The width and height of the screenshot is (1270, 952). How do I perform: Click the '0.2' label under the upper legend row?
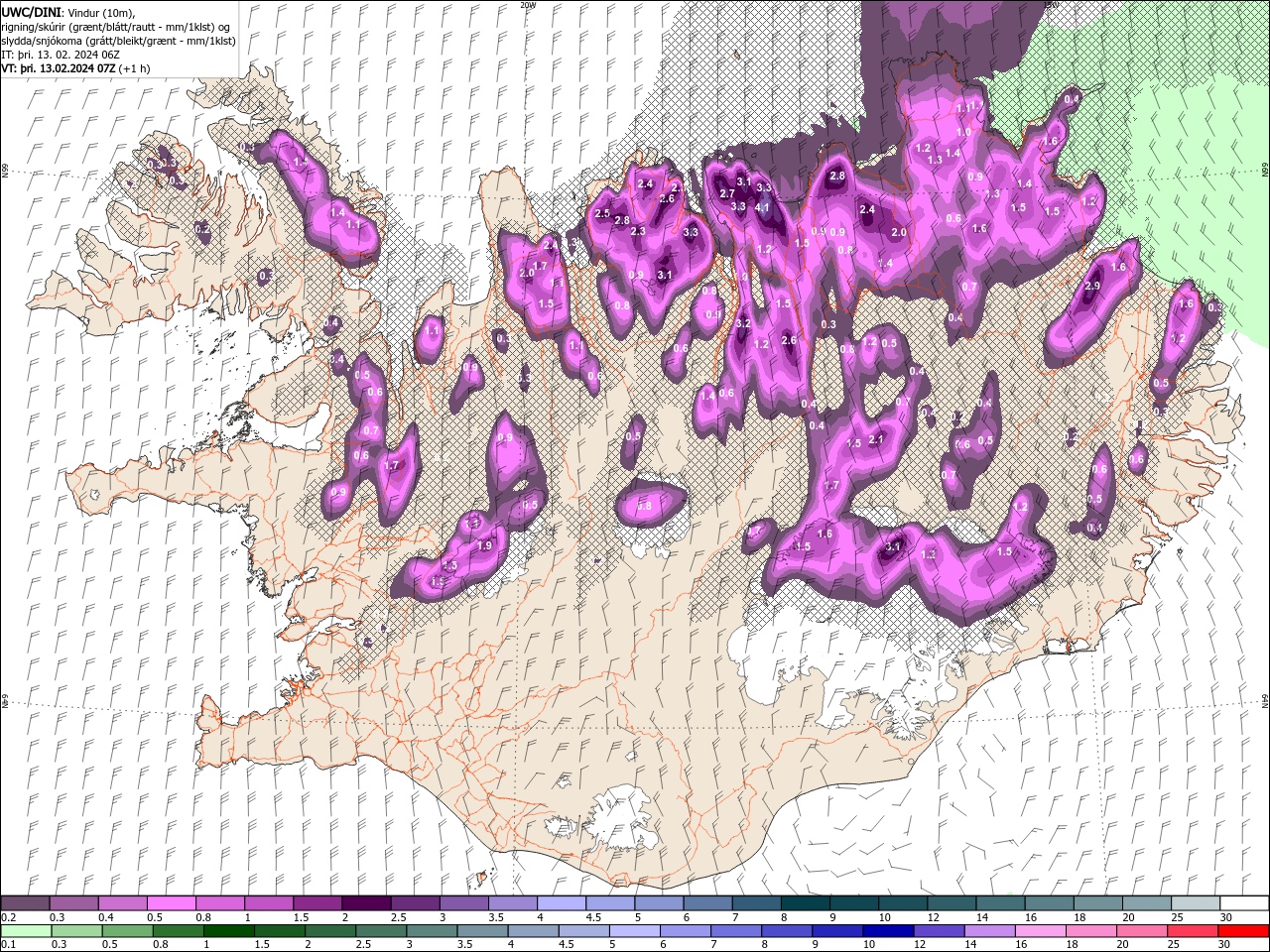[8, 917]
